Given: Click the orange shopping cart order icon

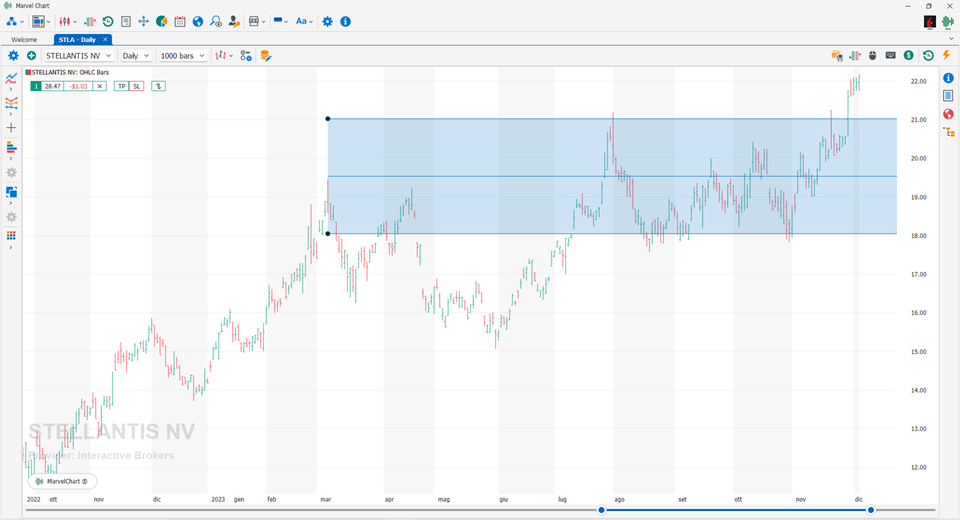Looking at the screenshot, I should (837, 56).
